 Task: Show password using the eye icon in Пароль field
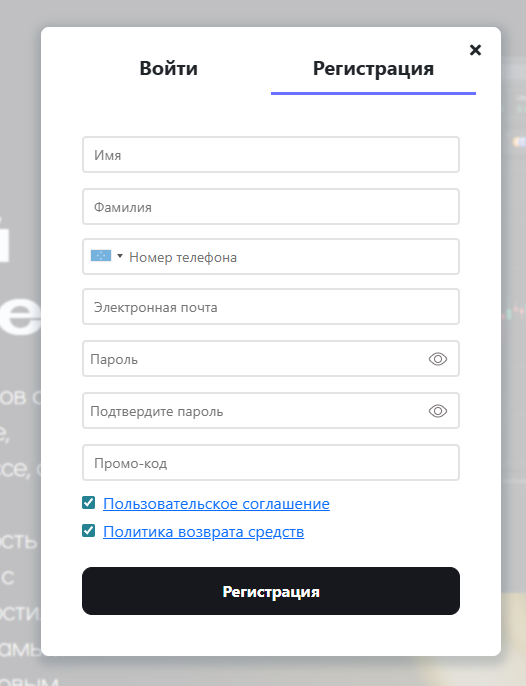pyautogui.click(x=438, y=359)
